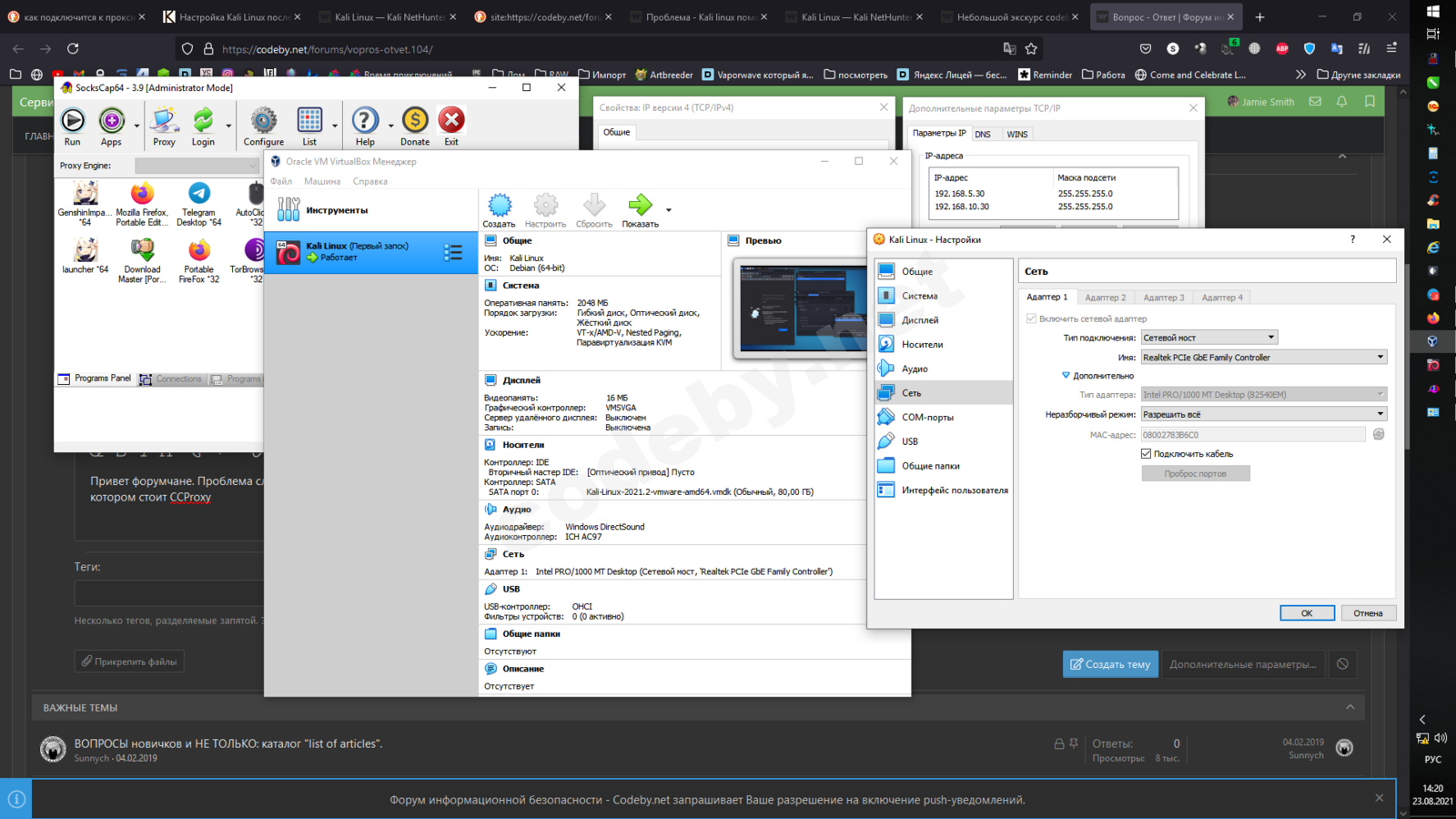Click the Создать тему button
The width and height of the screenshot is (1456, 819).
pos(1110,664)
